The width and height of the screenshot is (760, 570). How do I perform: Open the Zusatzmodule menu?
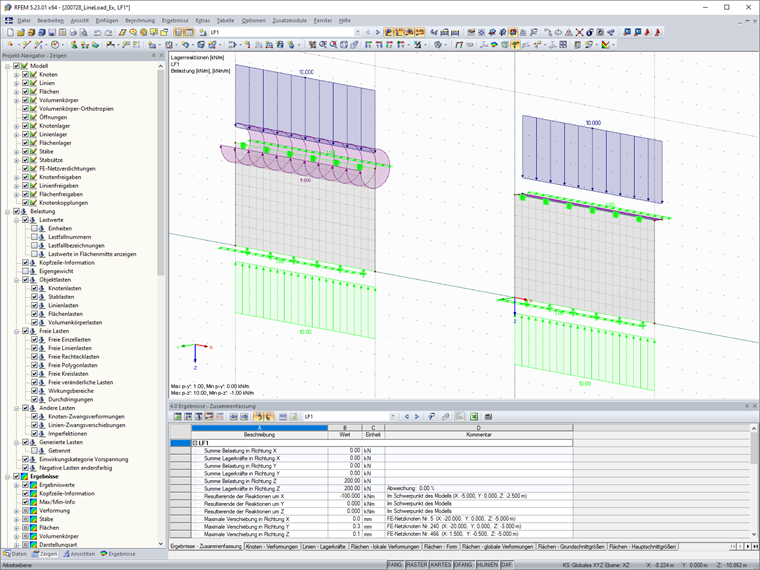point(289,20)
